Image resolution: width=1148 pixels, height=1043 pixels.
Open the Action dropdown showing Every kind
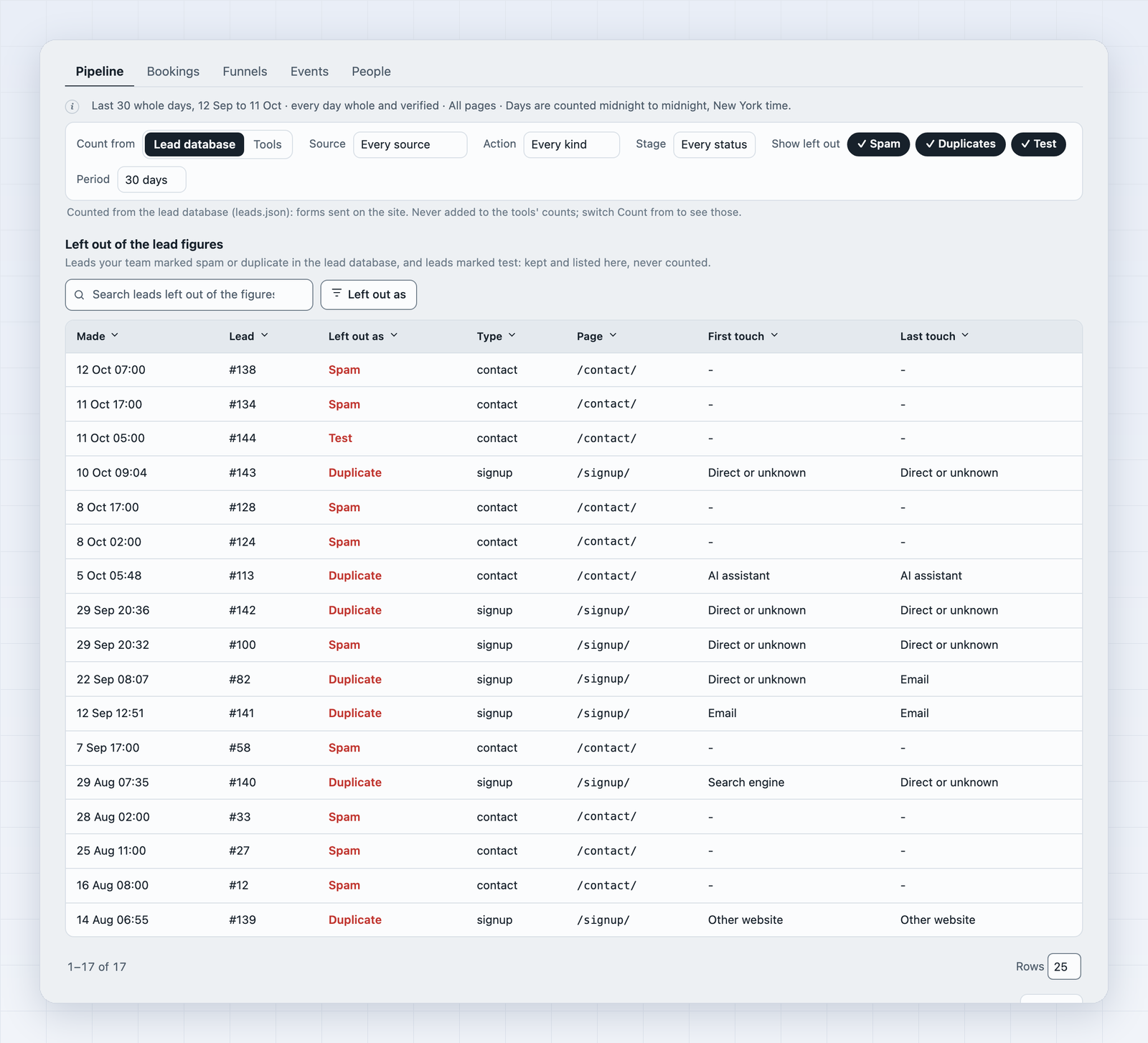[x=571, y=144]
